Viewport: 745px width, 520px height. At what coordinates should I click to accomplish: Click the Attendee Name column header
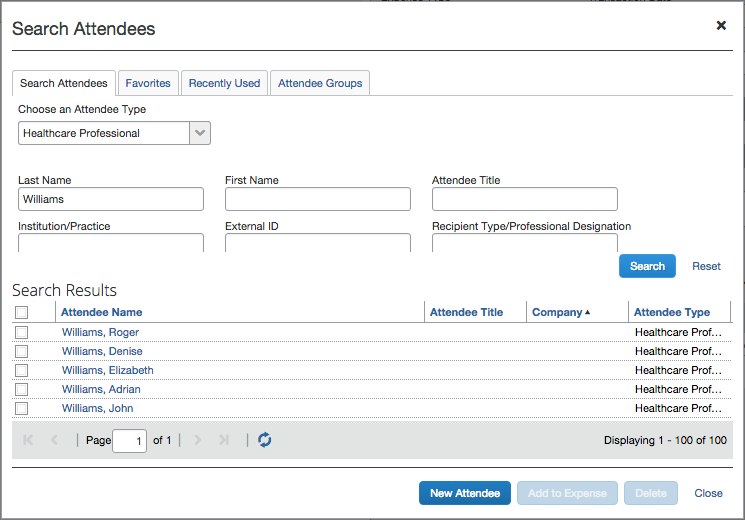pos(101,312)
